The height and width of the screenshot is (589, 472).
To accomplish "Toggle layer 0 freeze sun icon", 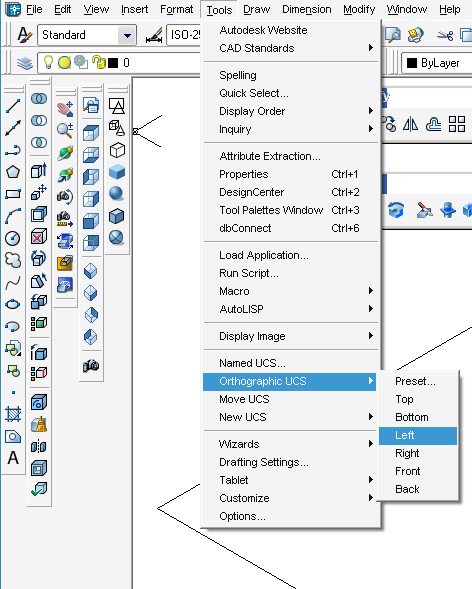I will tap(64, 63).
